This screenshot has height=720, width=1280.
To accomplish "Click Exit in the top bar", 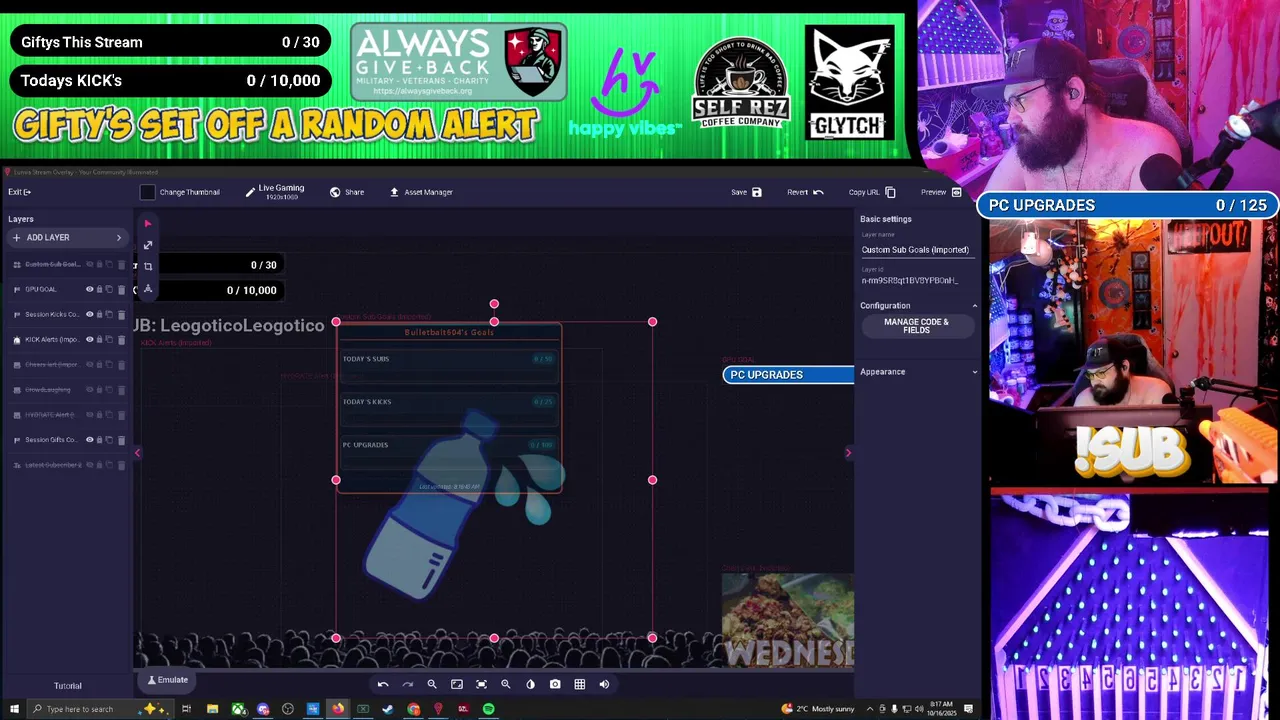I will 20,192.
